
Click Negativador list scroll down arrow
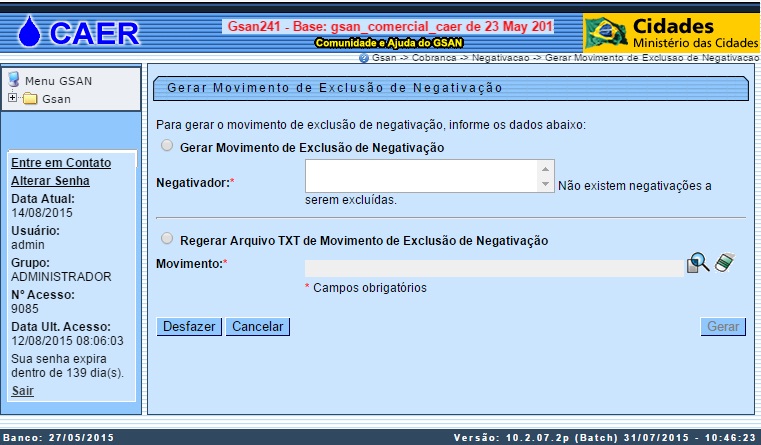point(545,184)
